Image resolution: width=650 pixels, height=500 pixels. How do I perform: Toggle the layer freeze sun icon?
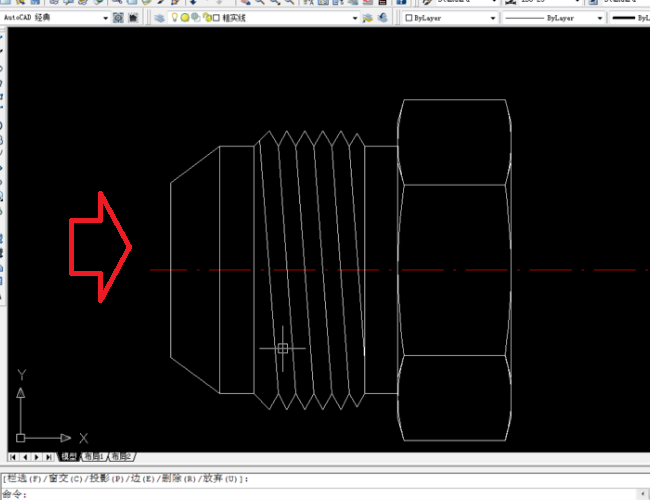185,17
